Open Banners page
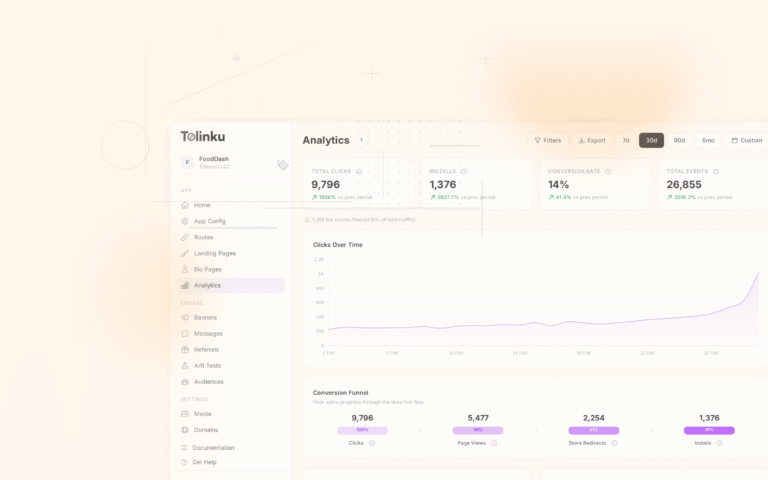 click(231, 317)
